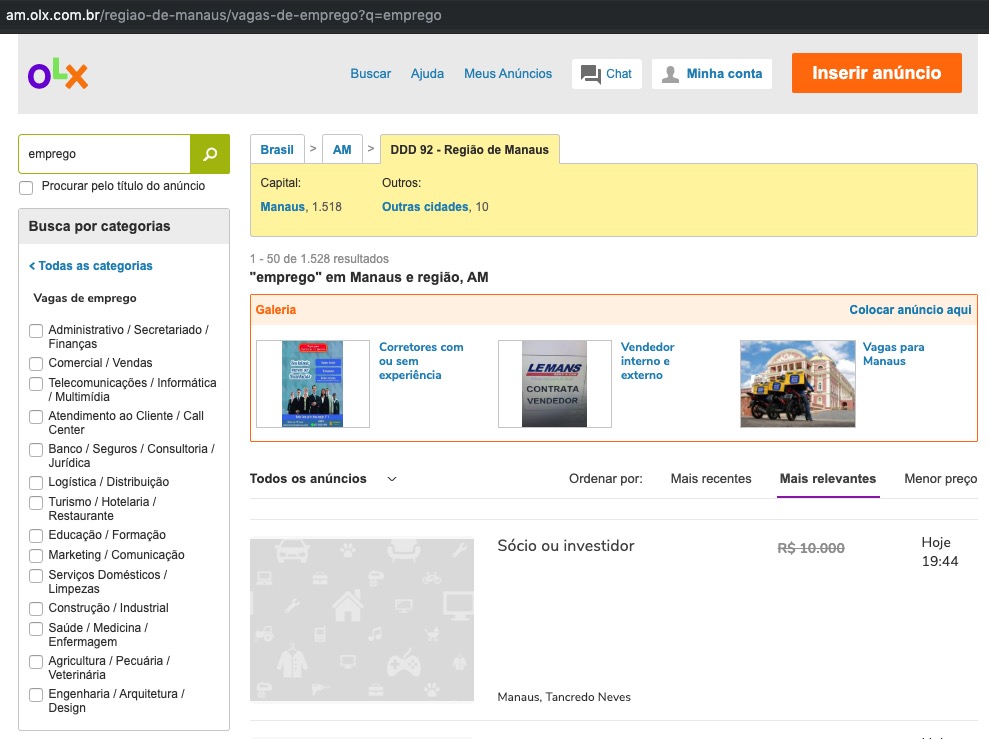Click the OLX logo
989x739 pixels.
(x=58, y=75)
